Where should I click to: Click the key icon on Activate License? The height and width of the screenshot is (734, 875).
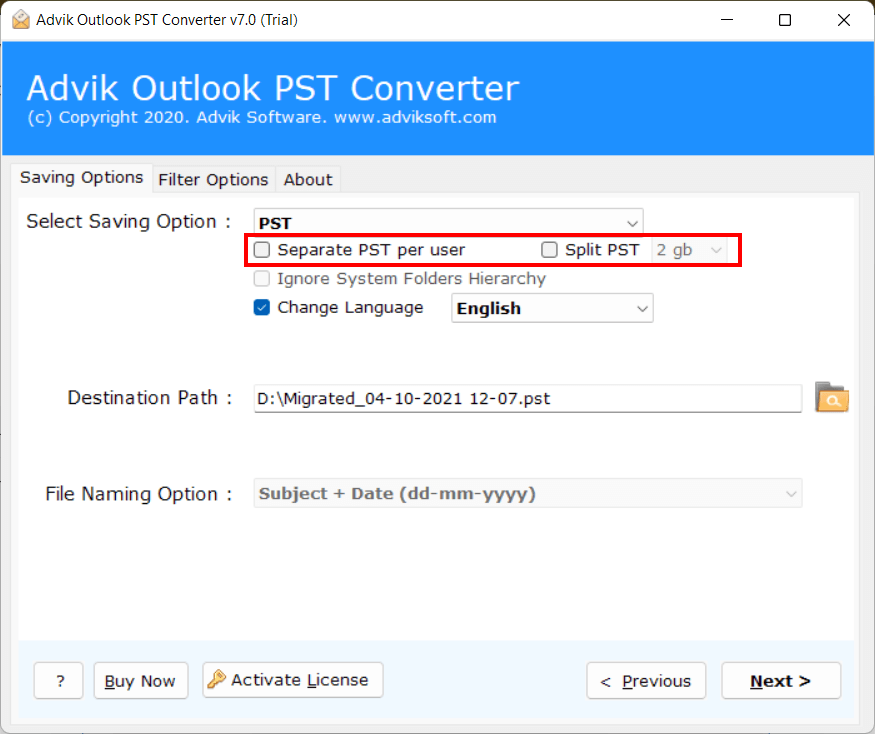217,679
